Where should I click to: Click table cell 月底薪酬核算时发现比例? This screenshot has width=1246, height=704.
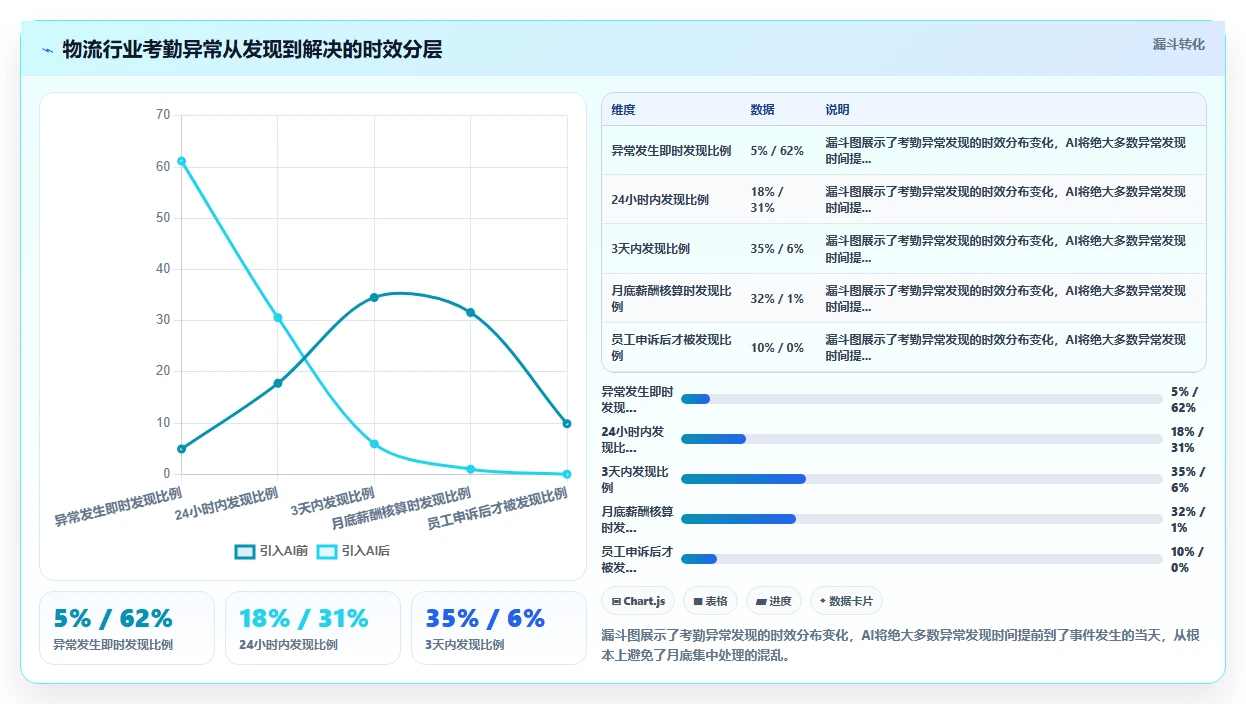pyautogui.click(x=671, y=298)
